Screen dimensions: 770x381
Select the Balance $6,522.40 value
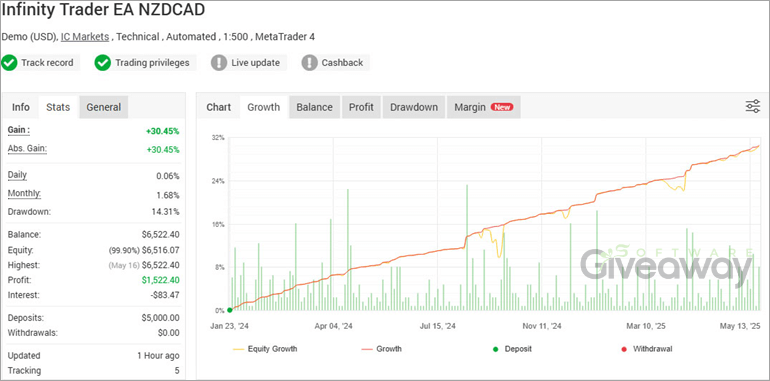click(161, 235)
